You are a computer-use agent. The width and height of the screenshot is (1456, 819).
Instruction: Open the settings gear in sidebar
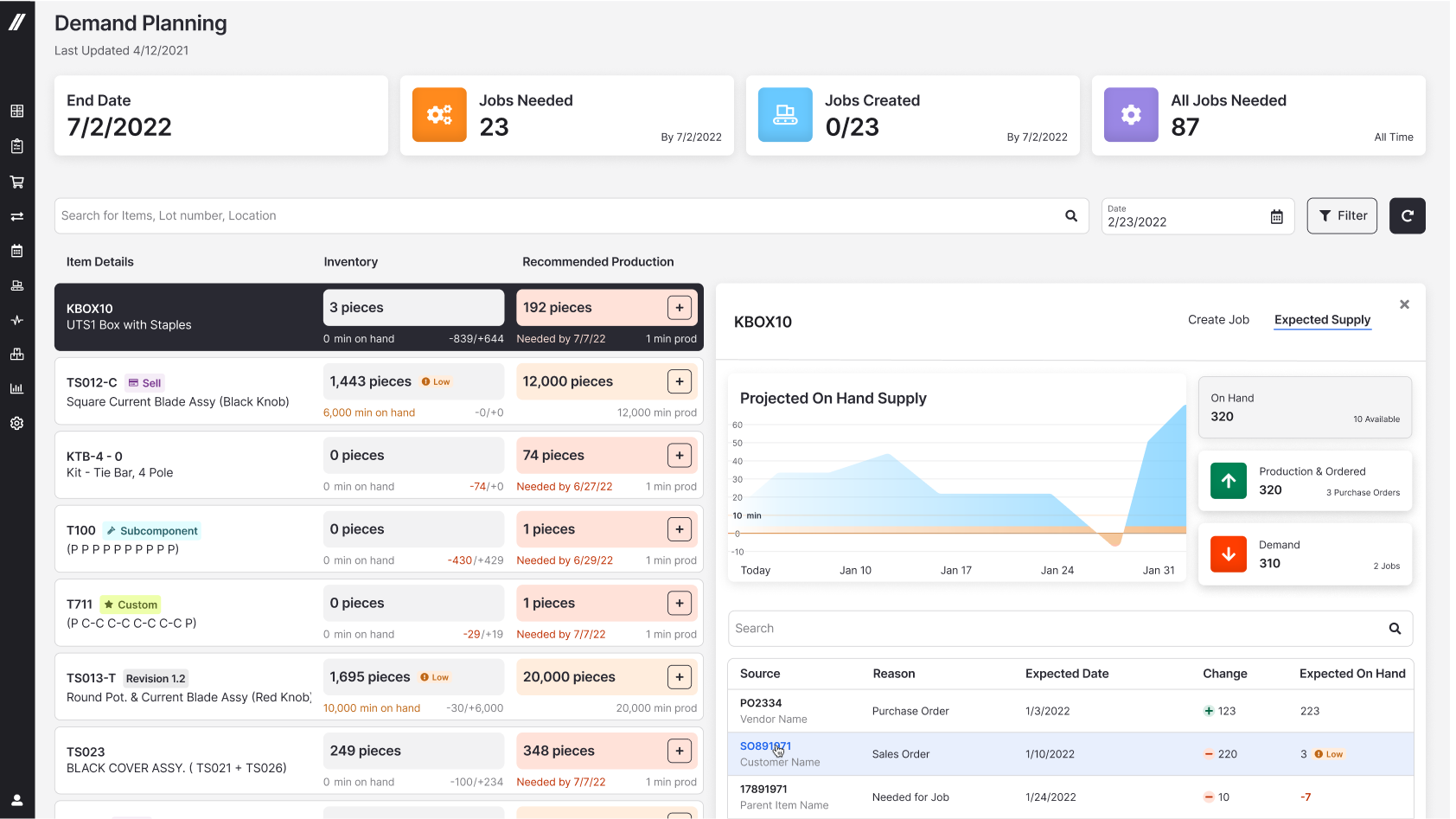point(16,423)
